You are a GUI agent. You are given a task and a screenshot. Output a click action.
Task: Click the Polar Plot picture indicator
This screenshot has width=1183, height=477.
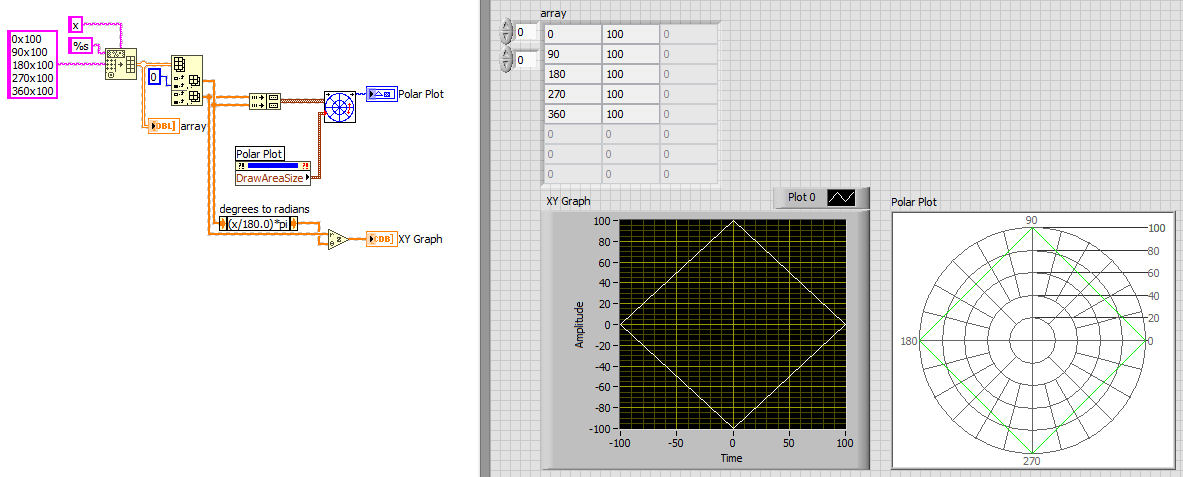point(1035,340)
